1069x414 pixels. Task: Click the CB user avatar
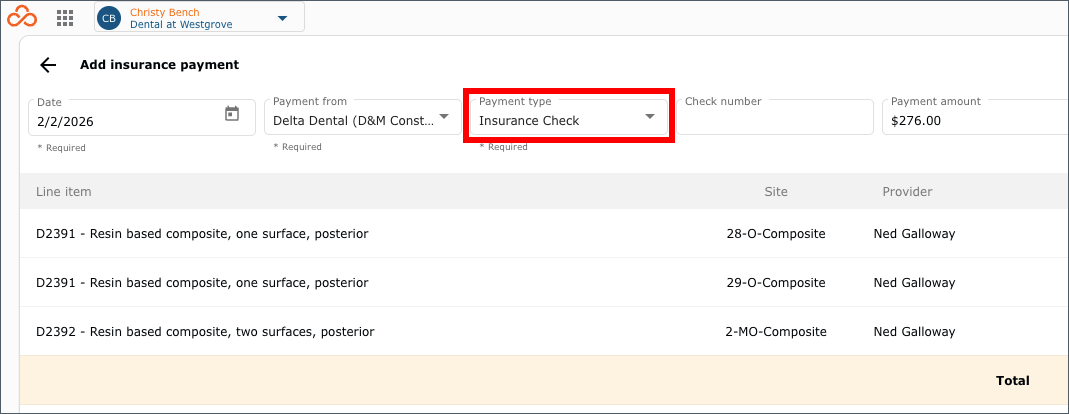pyautogui.click(x=109, y=18)
